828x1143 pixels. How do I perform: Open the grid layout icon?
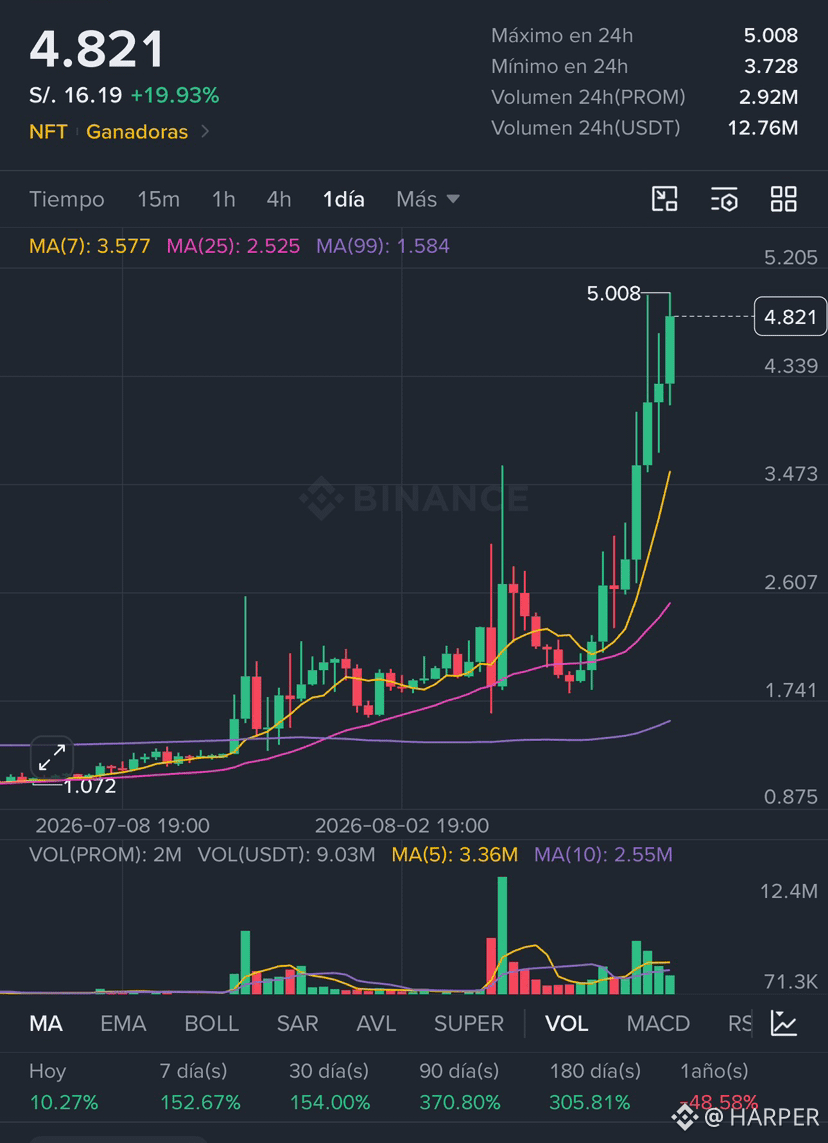[784, 199]
